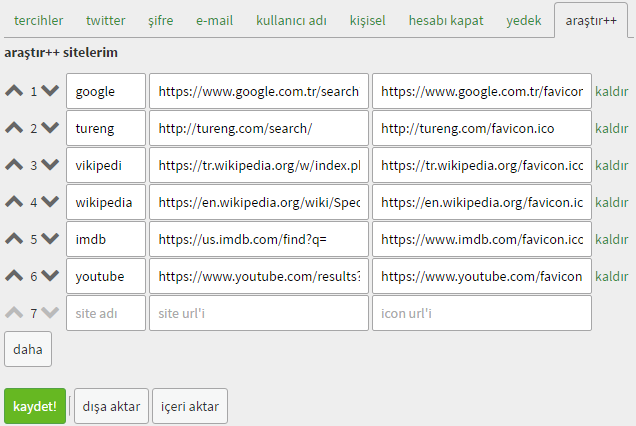Remove youtube row via kaldır link
This screenshot has height=426, width=636.
coord(612,276)
